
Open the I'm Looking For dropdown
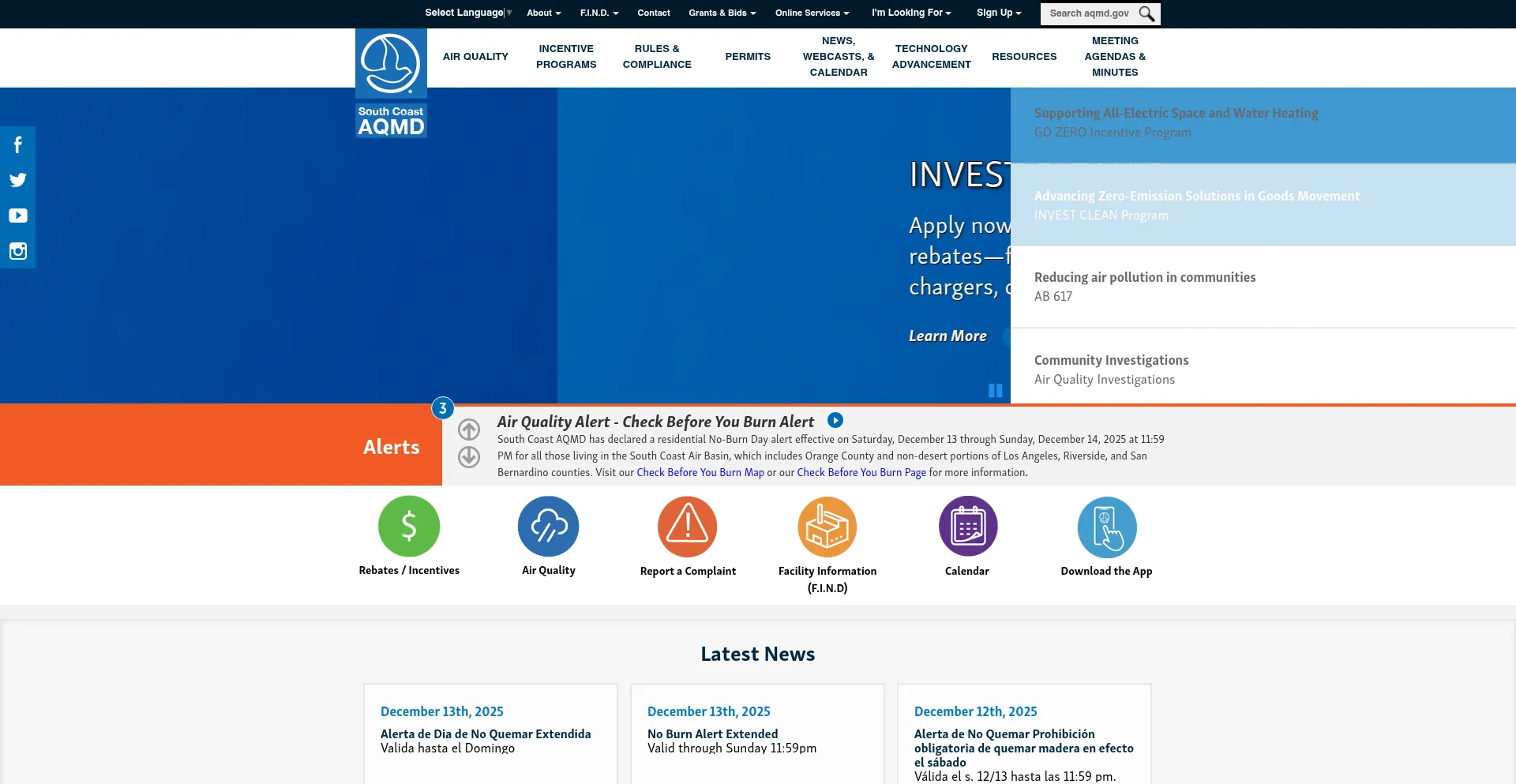(x=910, y=13)
